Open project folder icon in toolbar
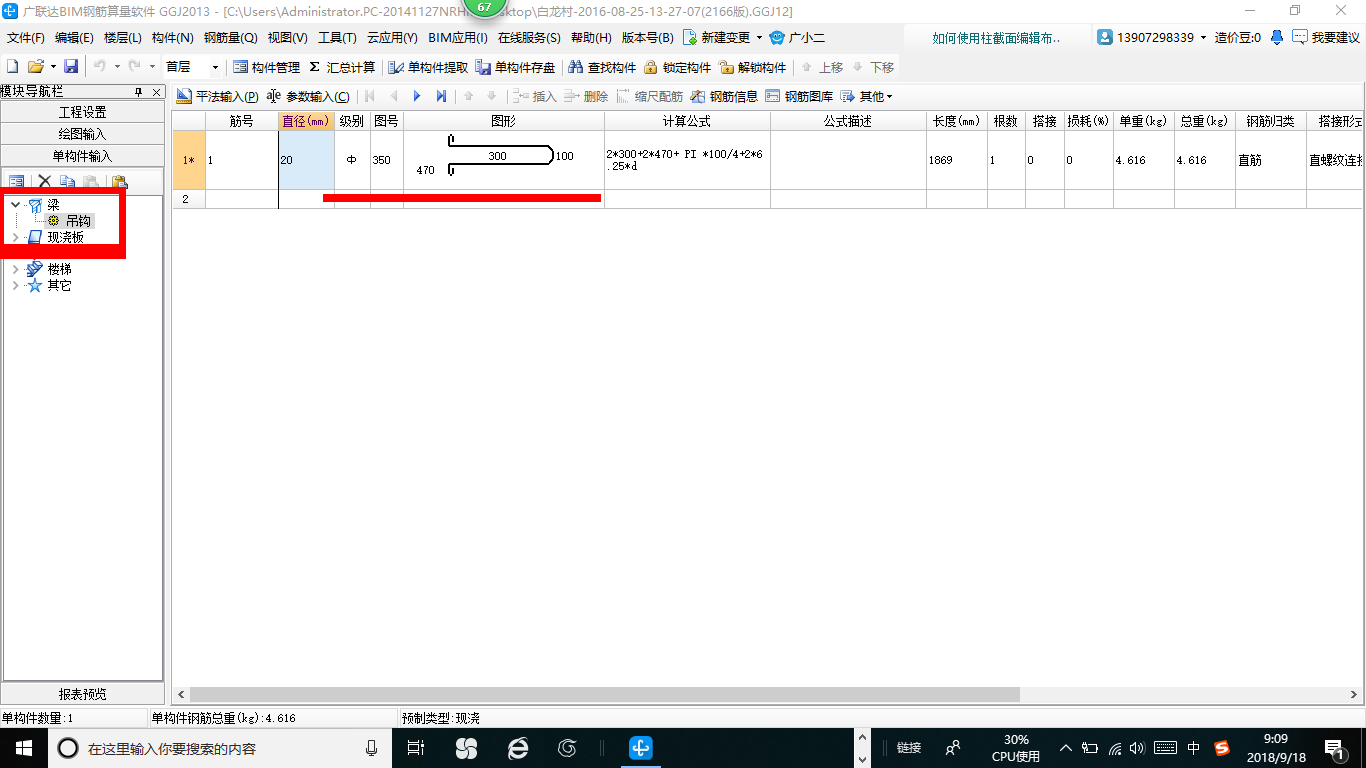Image resolution: width=1366 pixels, height=768 pixels. pos(35,67)
